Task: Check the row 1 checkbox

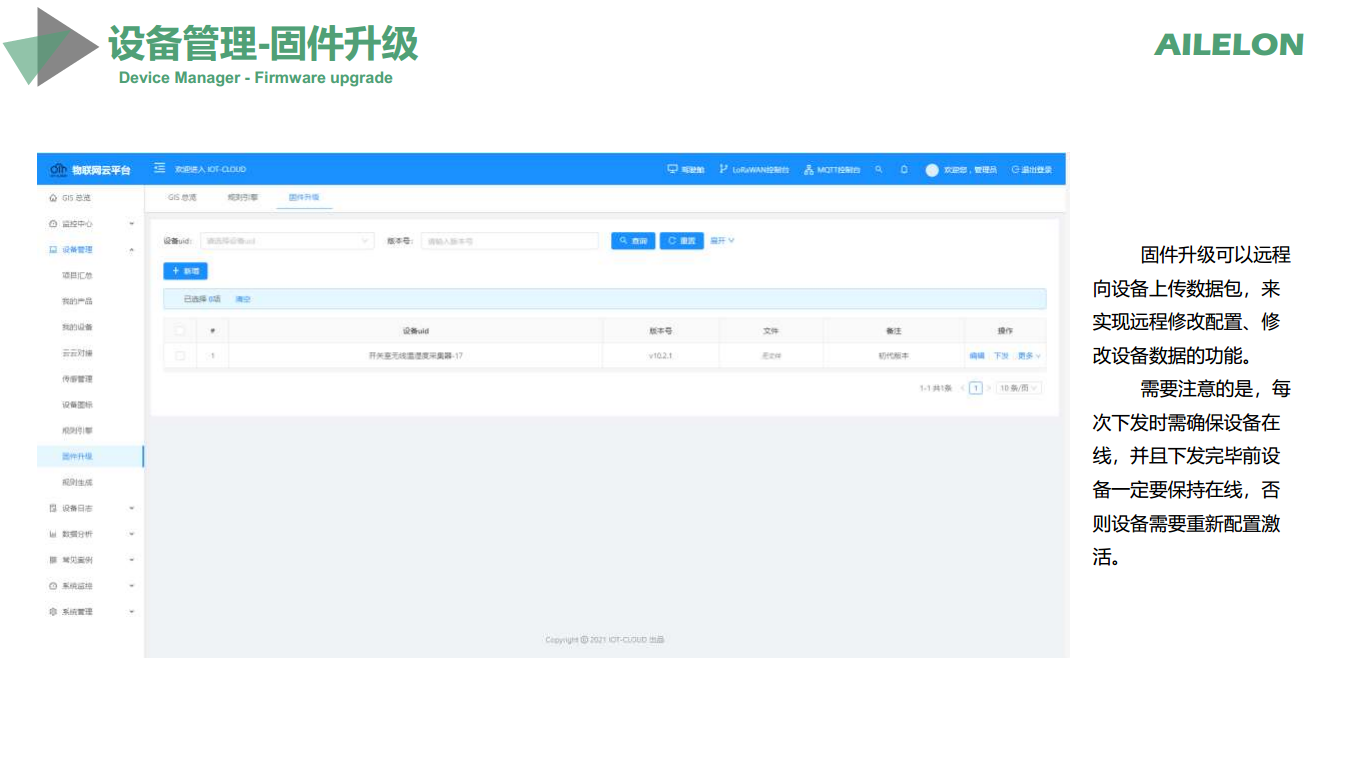Action: [x=180, y=356]
